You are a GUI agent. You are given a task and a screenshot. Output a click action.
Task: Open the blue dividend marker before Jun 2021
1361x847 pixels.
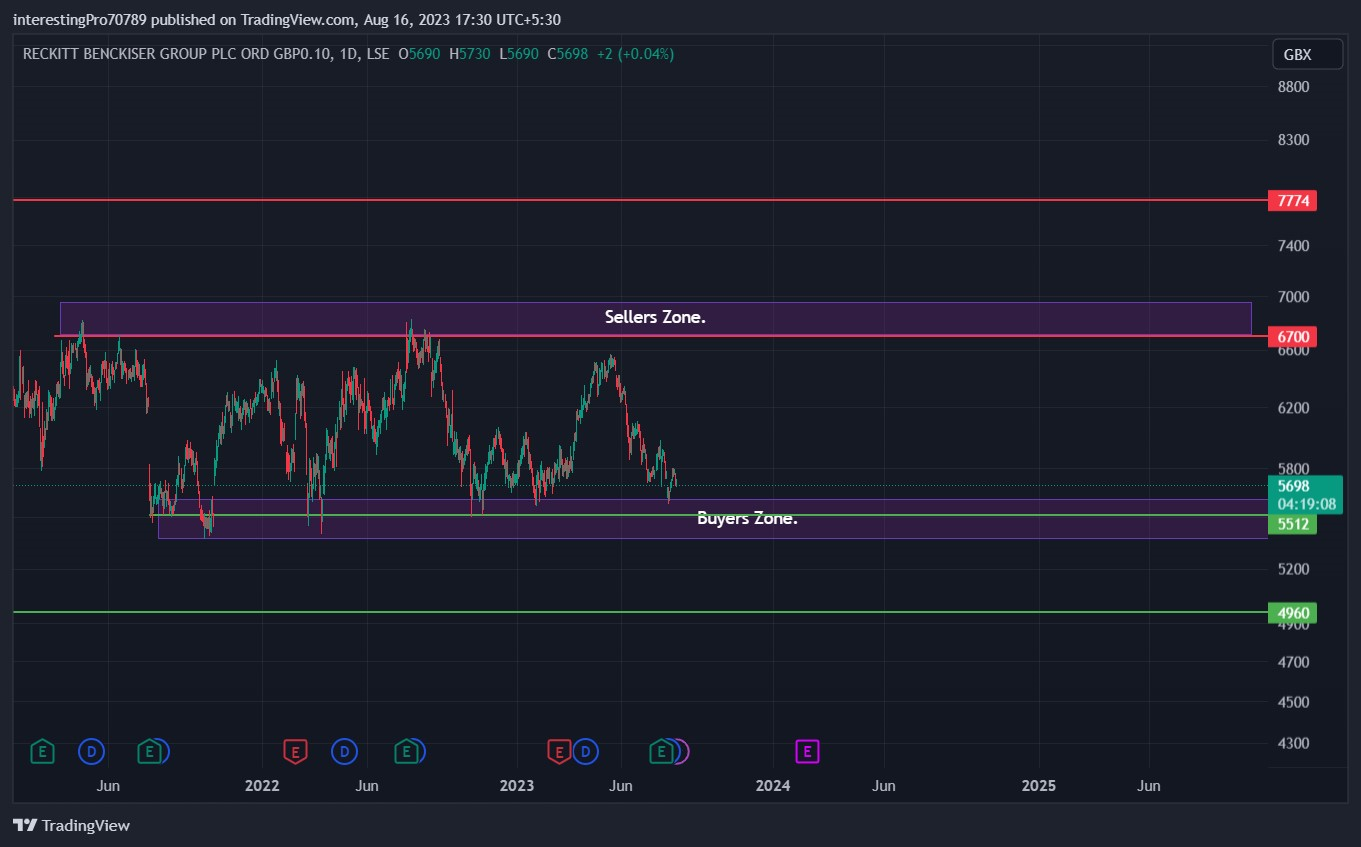(x=92, y=750)
